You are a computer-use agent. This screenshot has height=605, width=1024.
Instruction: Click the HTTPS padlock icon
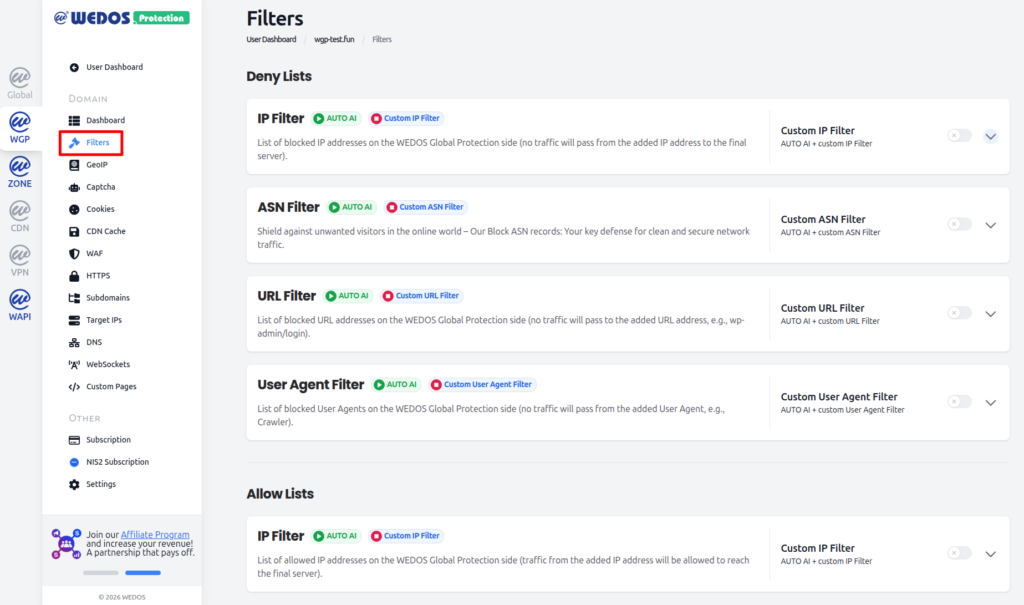pyautogui.click(x=74, y=276)
